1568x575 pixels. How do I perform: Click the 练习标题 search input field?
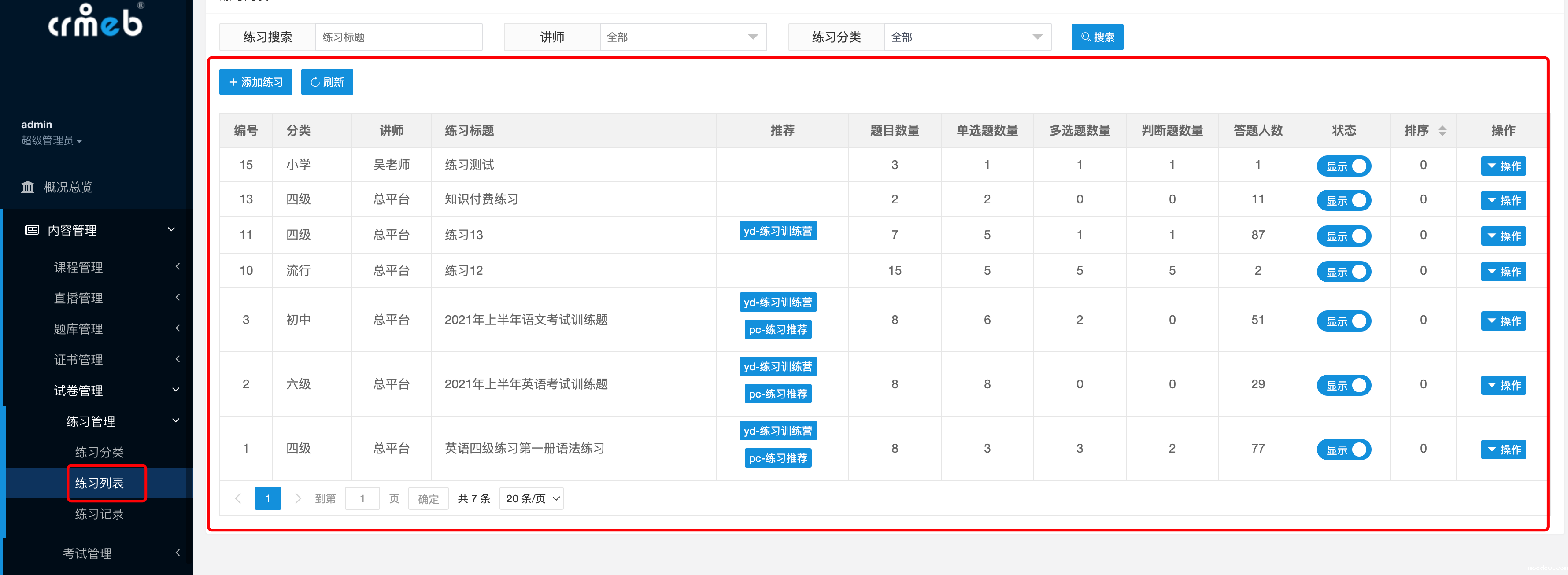point(398,37)
